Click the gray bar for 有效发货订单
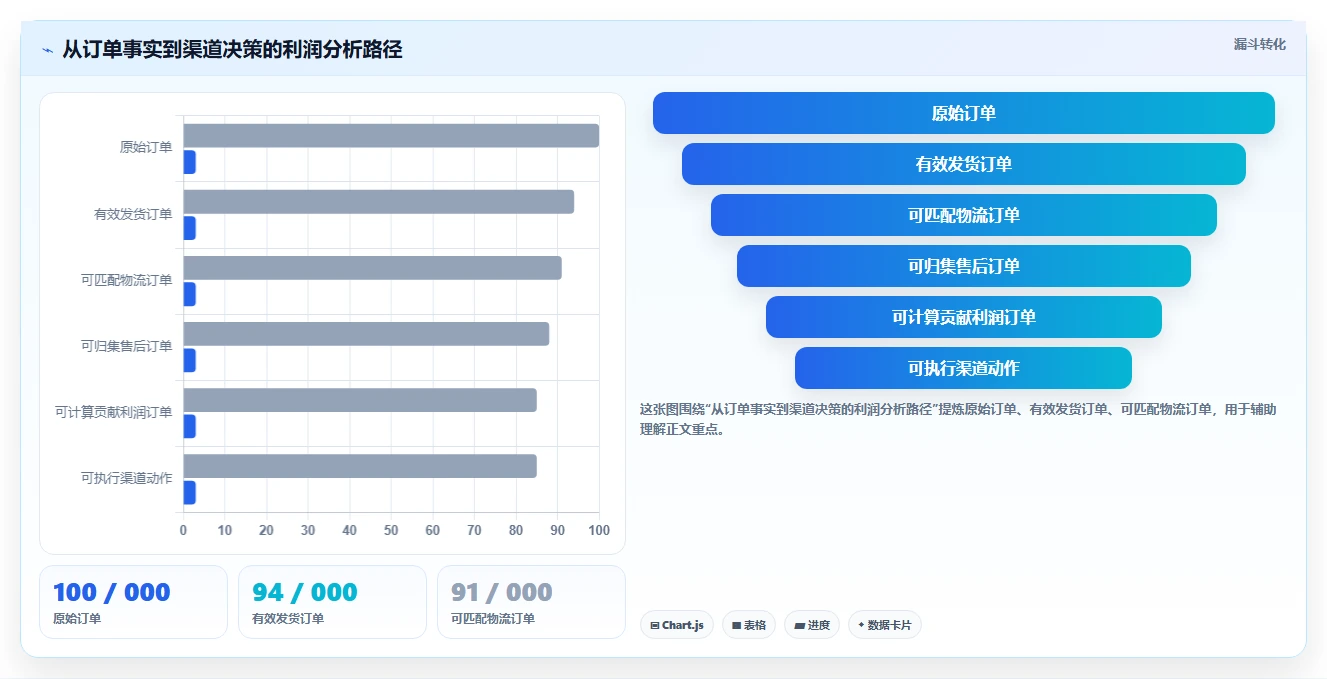This screenshot has height=679, width=1327. click(x=378, y=202)
